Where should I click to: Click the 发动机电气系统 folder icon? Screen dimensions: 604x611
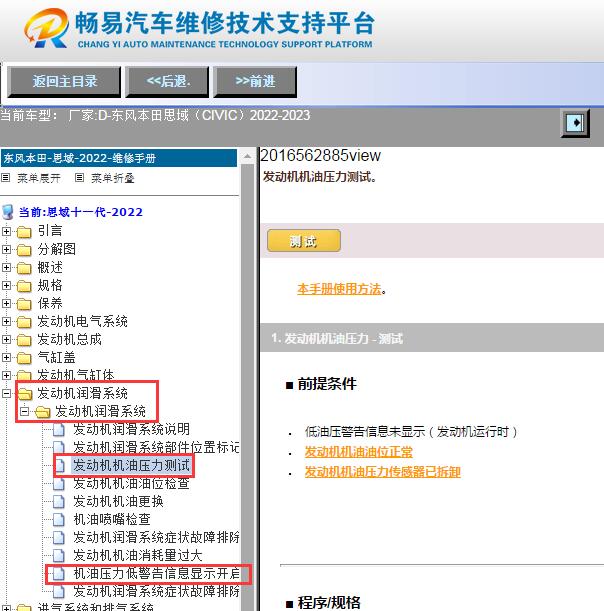24,322
